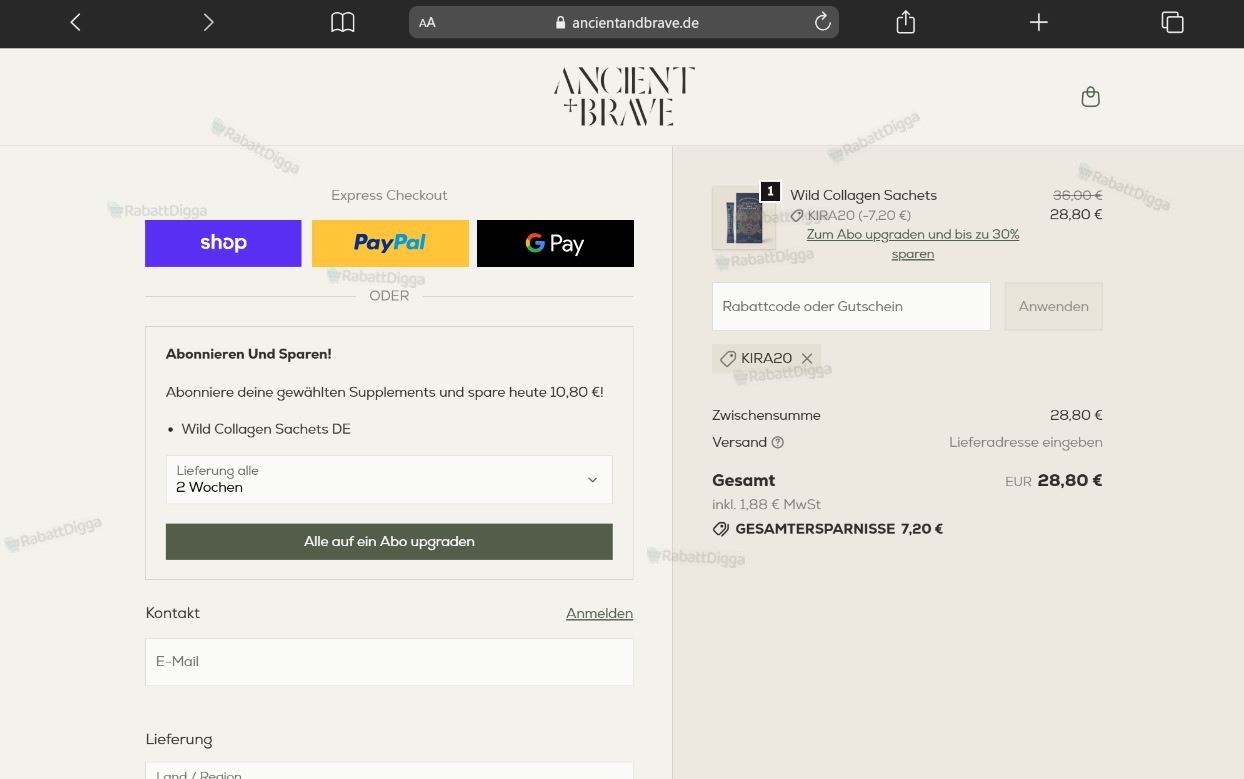
Task: Focus the Rabattcode oder Gutschein field
Action: [x=851, y=306]
